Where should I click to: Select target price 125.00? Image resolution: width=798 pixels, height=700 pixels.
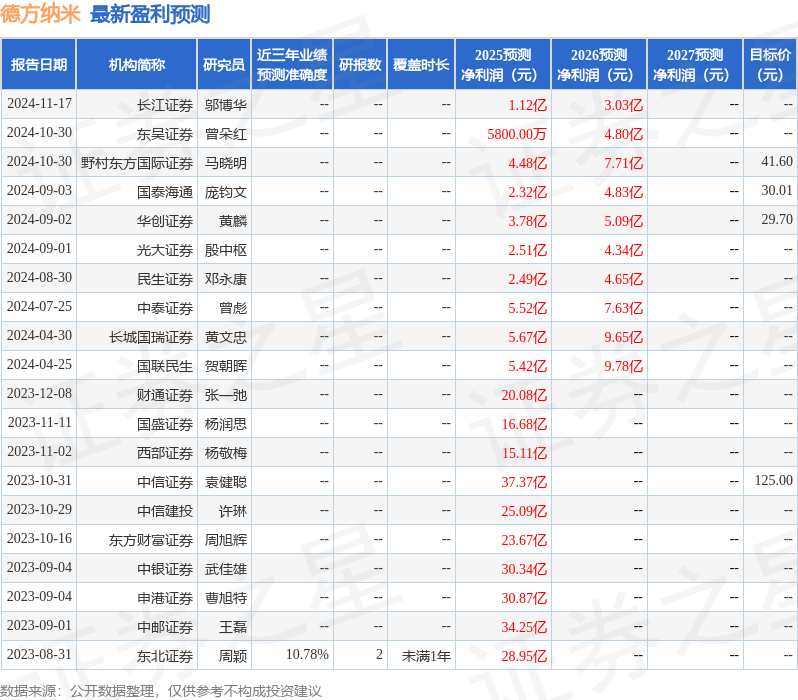[x=774, y=481]
